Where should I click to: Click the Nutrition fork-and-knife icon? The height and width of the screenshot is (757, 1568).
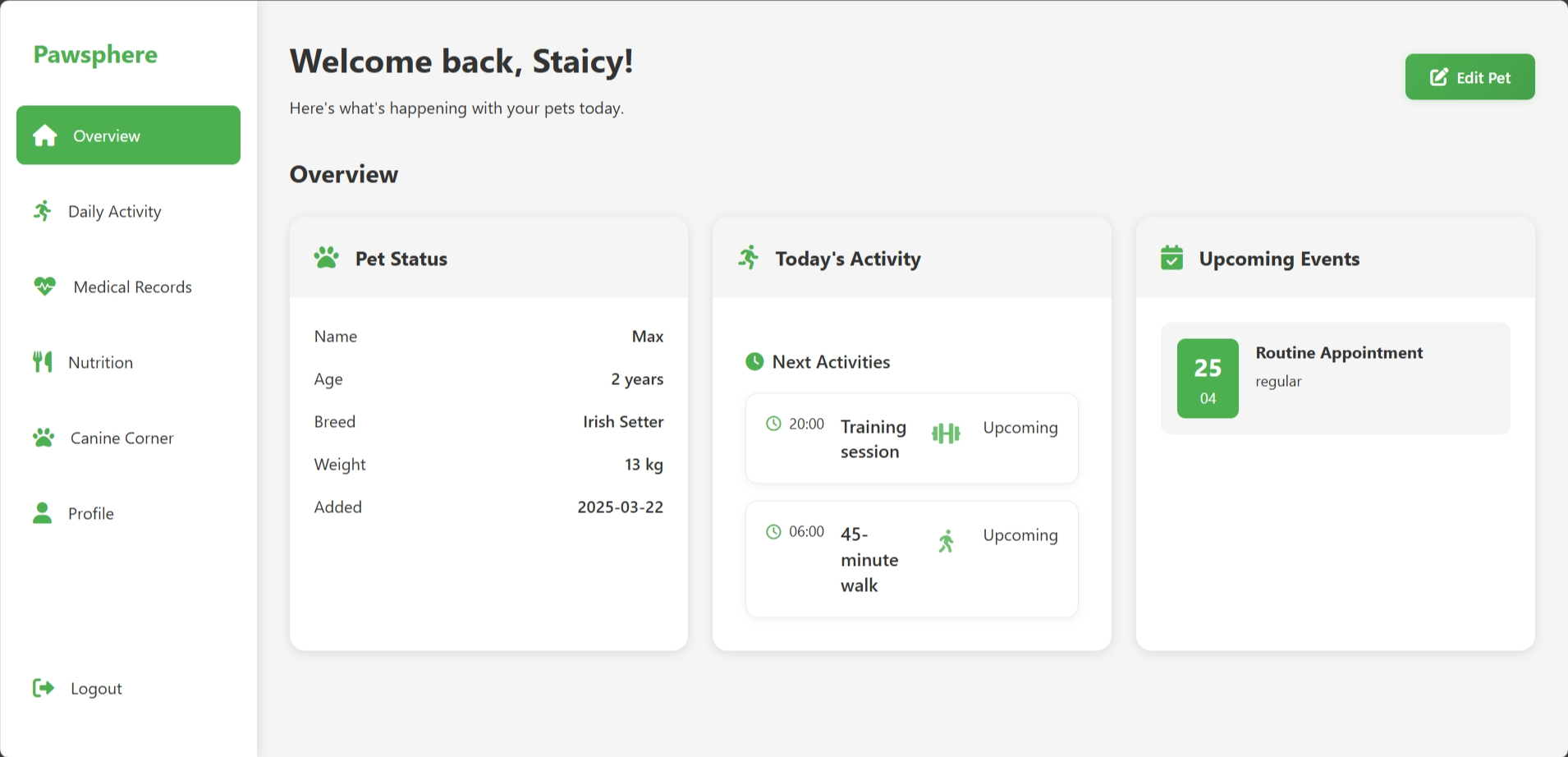coord(42,362)
